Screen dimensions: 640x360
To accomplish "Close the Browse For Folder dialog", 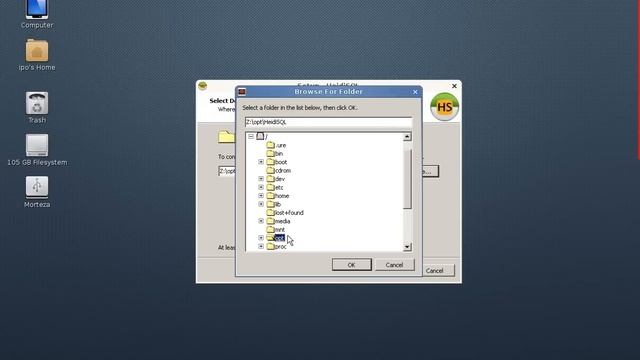I will click(415, 92).
